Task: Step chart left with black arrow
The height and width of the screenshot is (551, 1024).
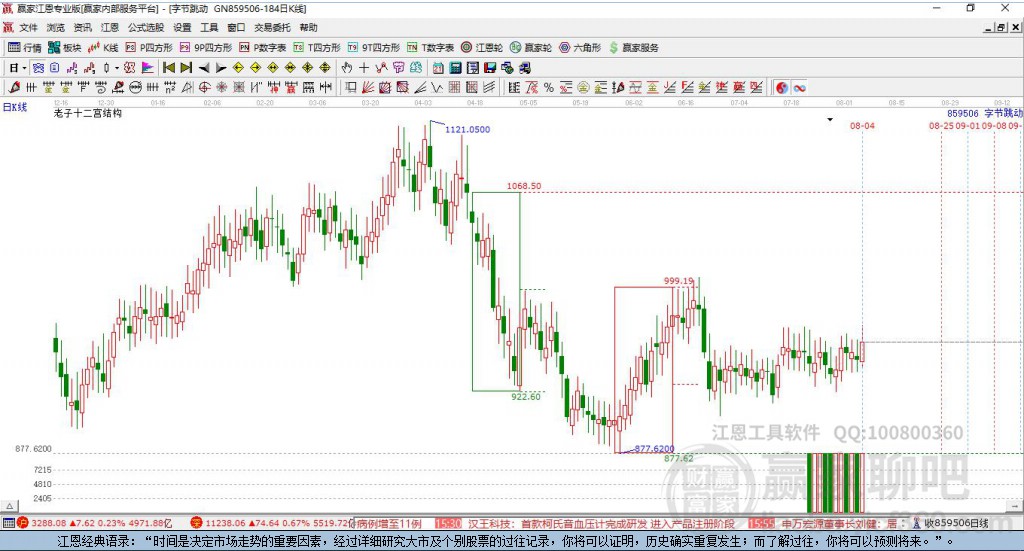Action: tap(204, 68)
